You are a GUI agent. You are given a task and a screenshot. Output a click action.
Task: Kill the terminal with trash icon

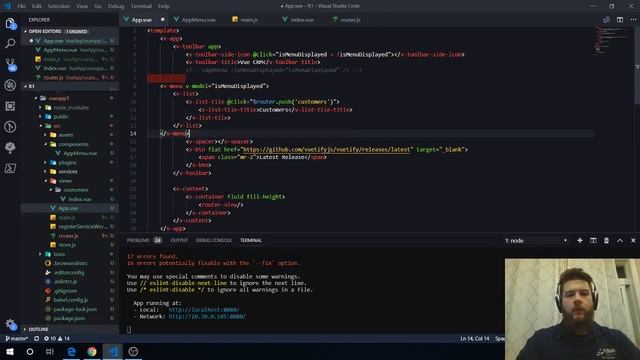pos(607,240)
